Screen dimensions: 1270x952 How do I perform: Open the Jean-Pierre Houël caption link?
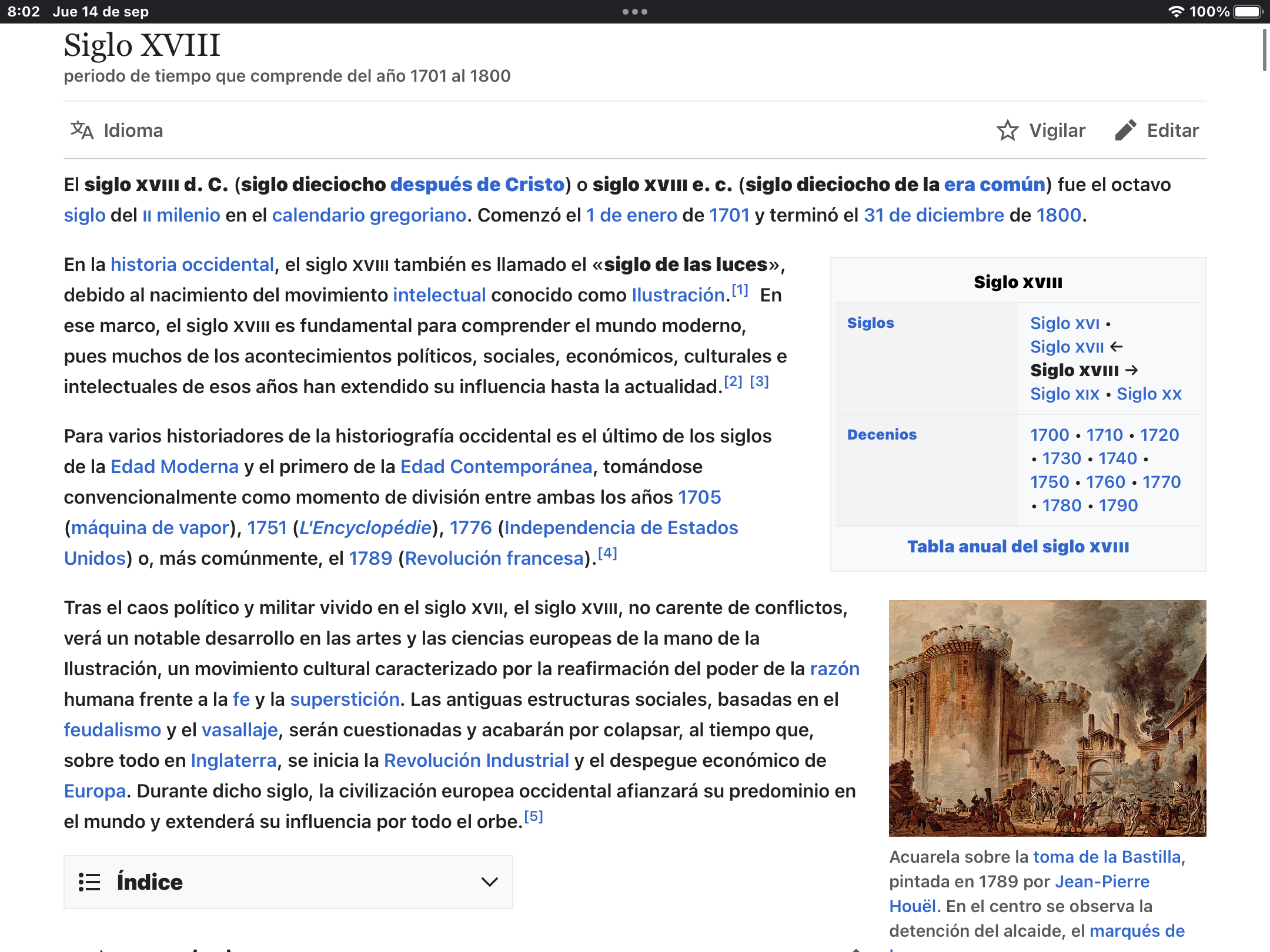point(1102,881)
